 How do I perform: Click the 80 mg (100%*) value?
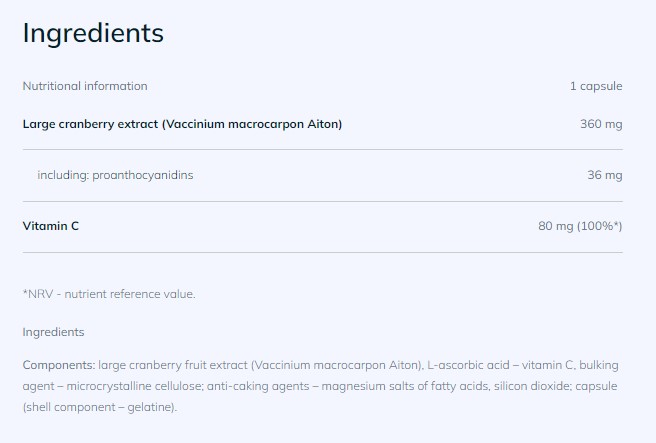click(580, 226)
